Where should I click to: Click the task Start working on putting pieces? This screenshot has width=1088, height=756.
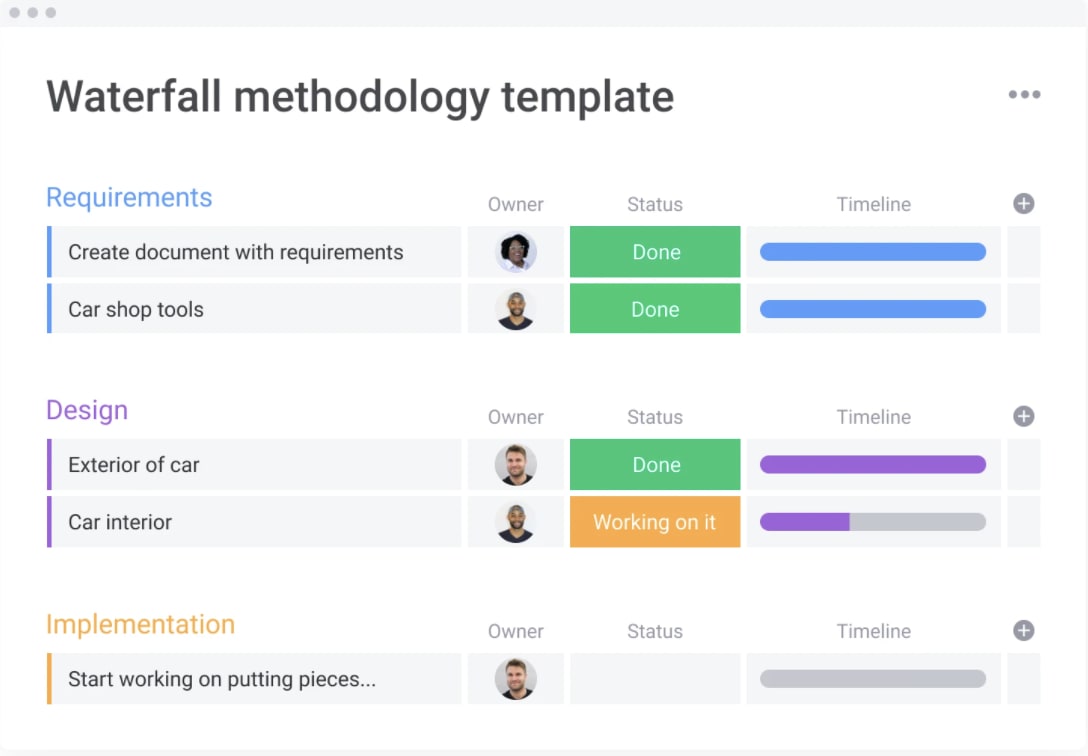(x=221, y=678)
